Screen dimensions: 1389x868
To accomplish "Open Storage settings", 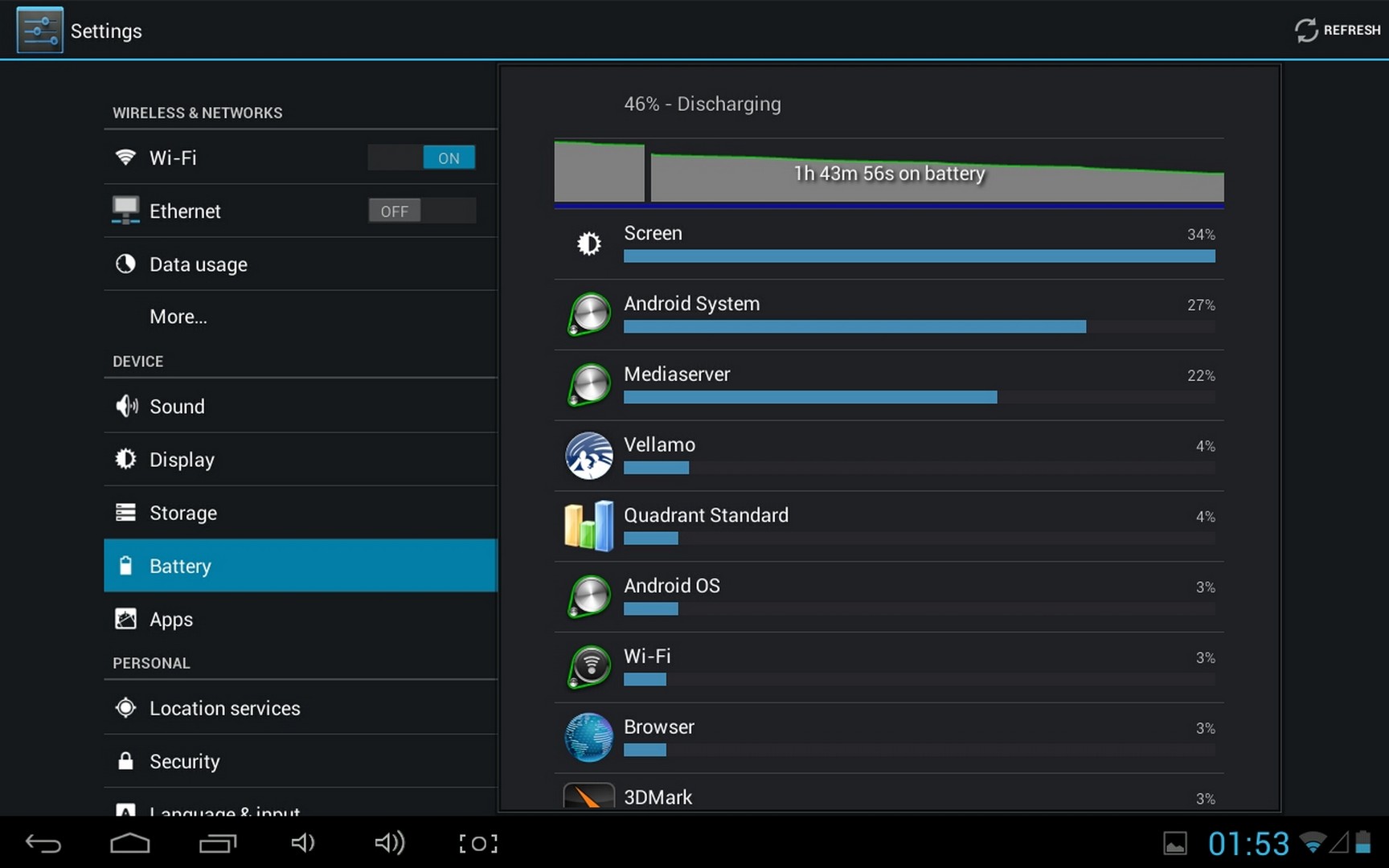I will click(301, 512).
